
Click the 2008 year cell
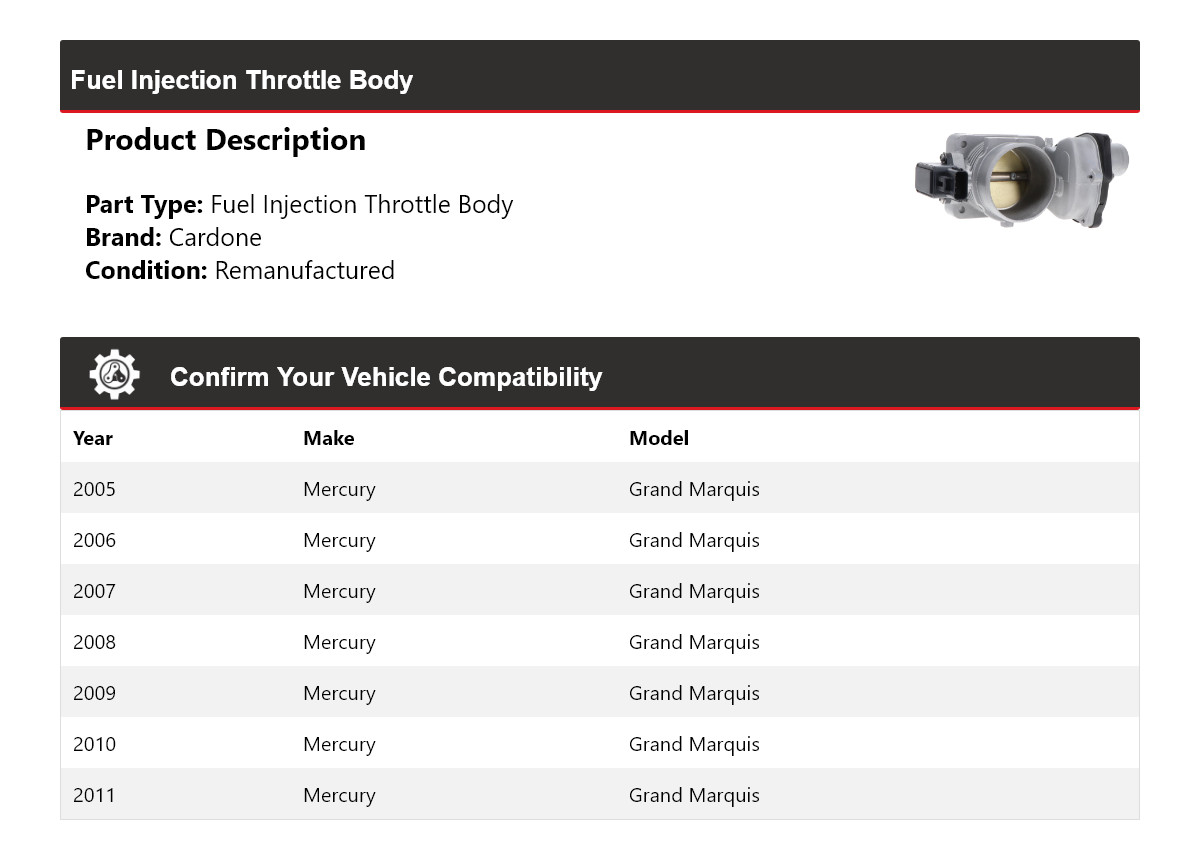(94, 642)
